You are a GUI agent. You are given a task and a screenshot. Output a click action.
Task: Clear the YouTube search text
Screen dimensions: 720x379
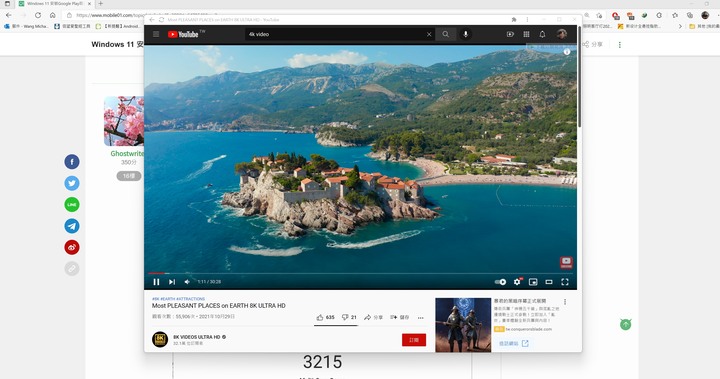429,34
